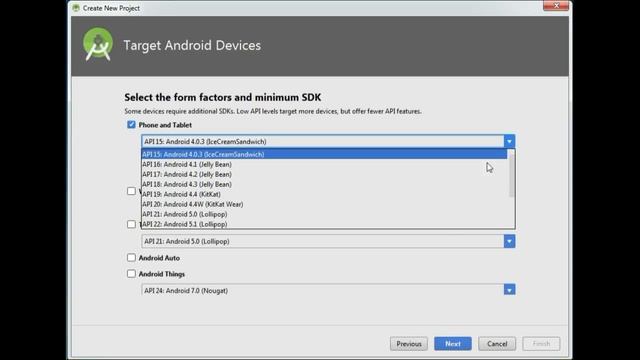The width and height of the screenshot is (640, 360).
Task: Select API 16: Android 4.1 (Jelly Bean)
Action: tap(324, 164)
